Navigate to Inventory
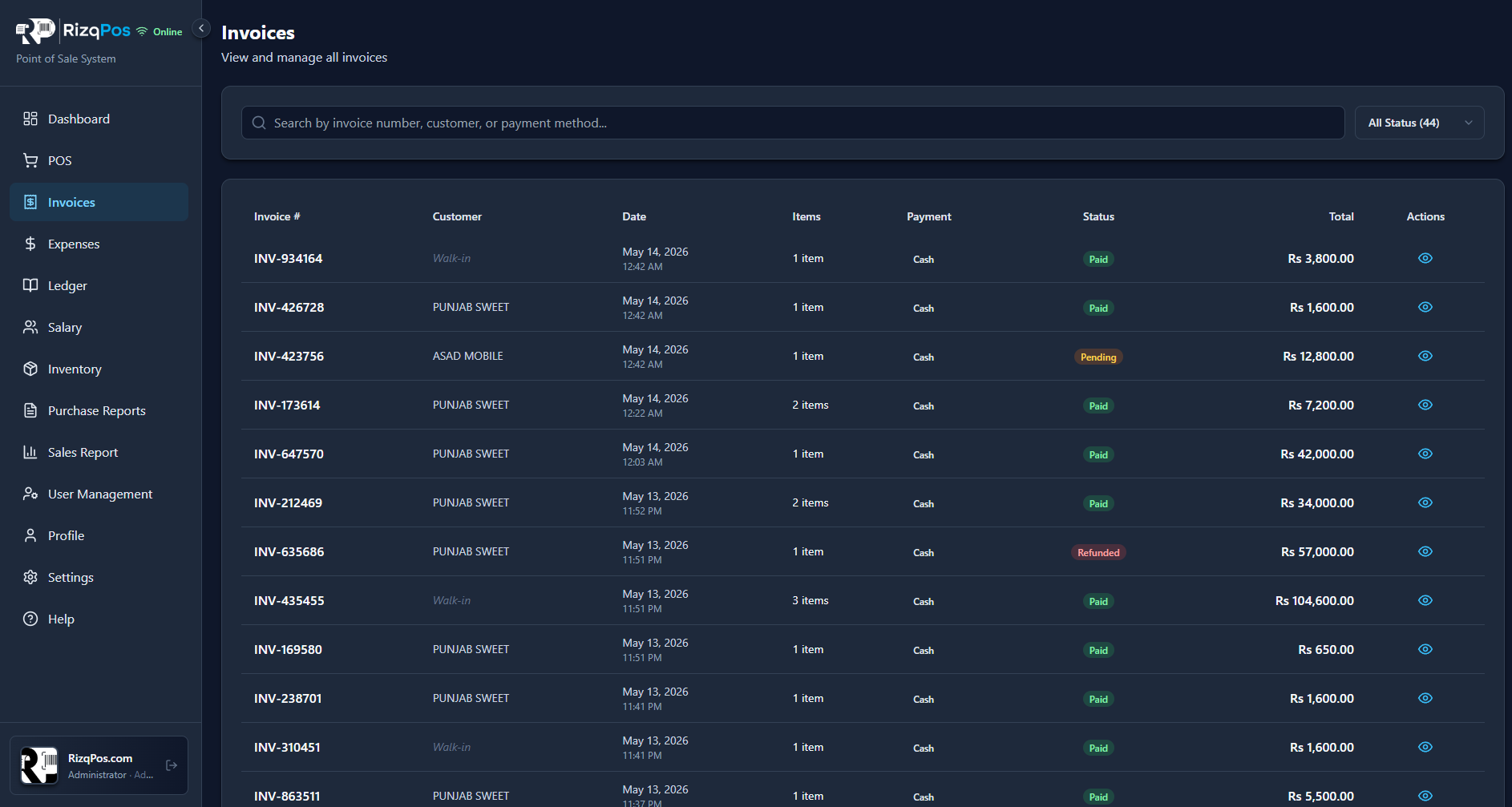 click(99, 369)
